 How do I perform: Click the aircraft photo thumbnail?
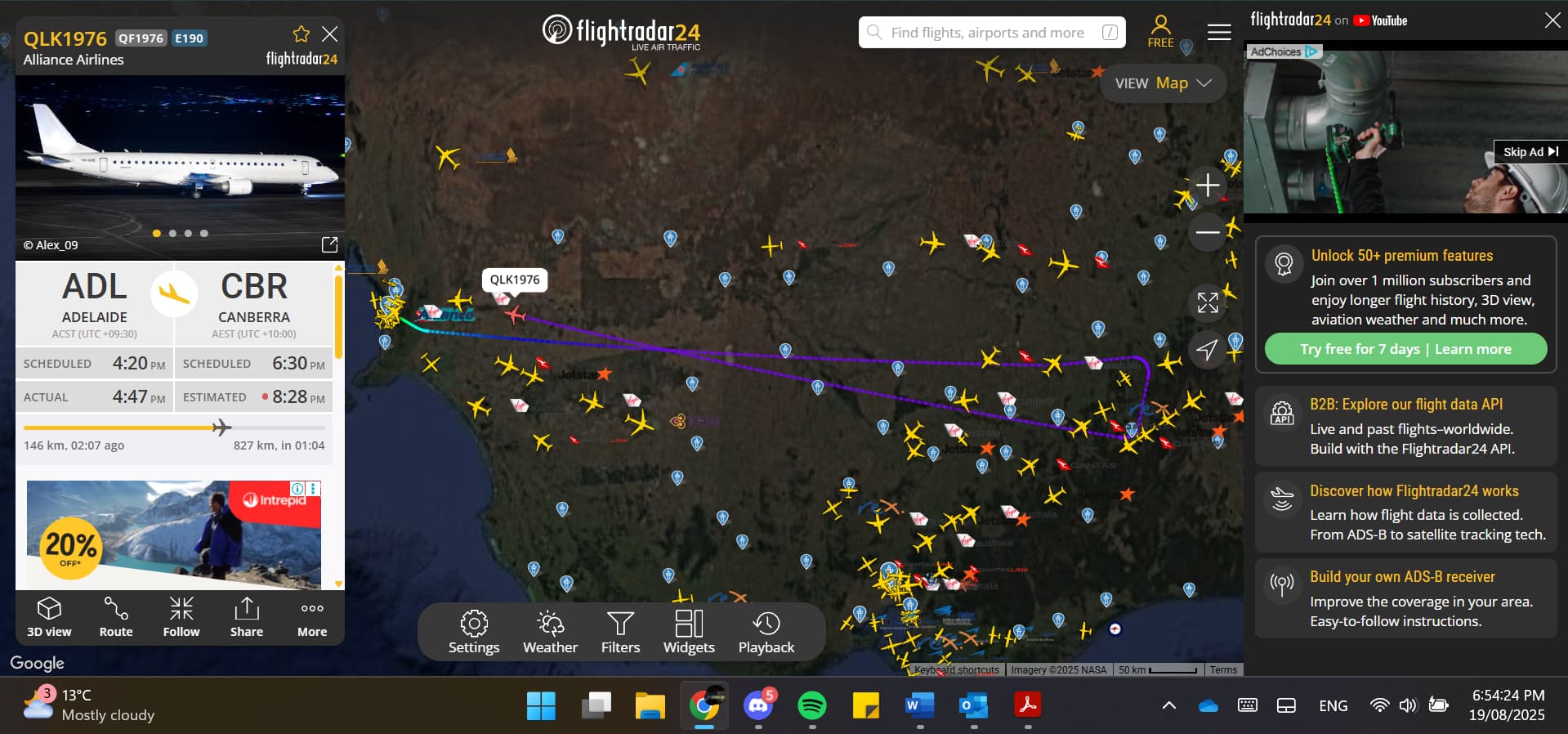[x=180, y=168]
